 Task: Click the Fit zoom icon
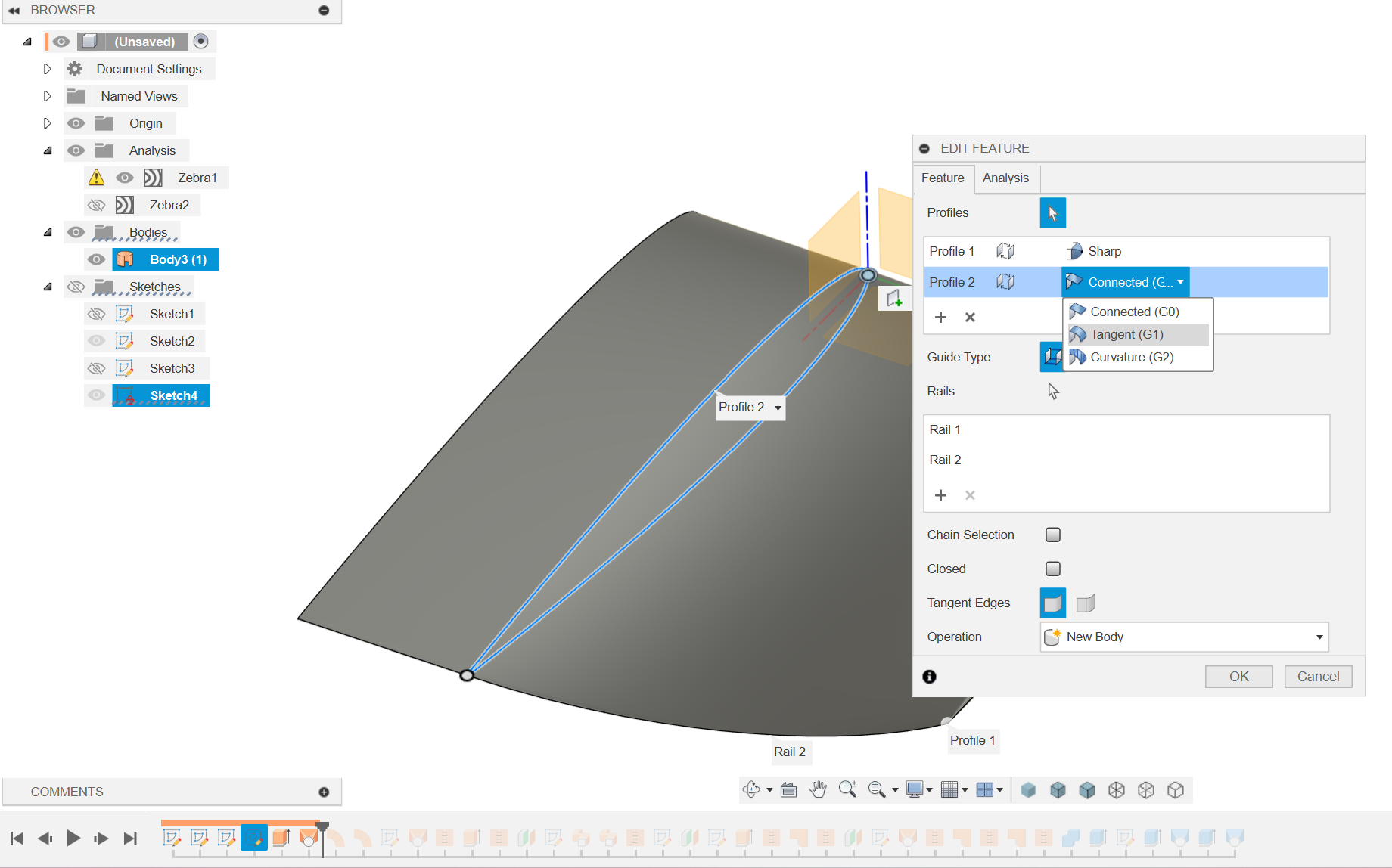pyautogui.click(x=876, y=789)
